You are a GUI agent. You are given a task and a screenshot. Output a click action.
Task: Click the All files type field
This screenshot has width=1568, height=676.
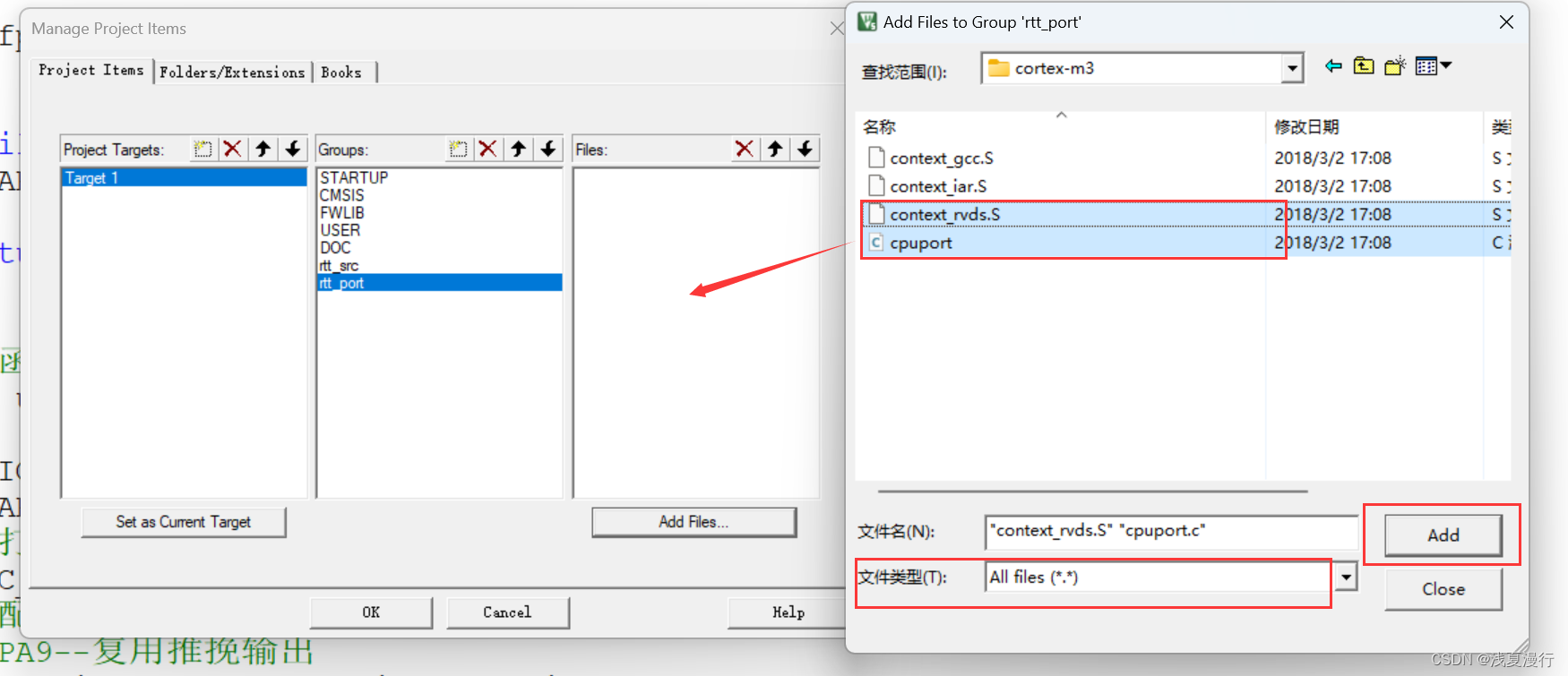pyautogui.click(x=1159, y=578)
